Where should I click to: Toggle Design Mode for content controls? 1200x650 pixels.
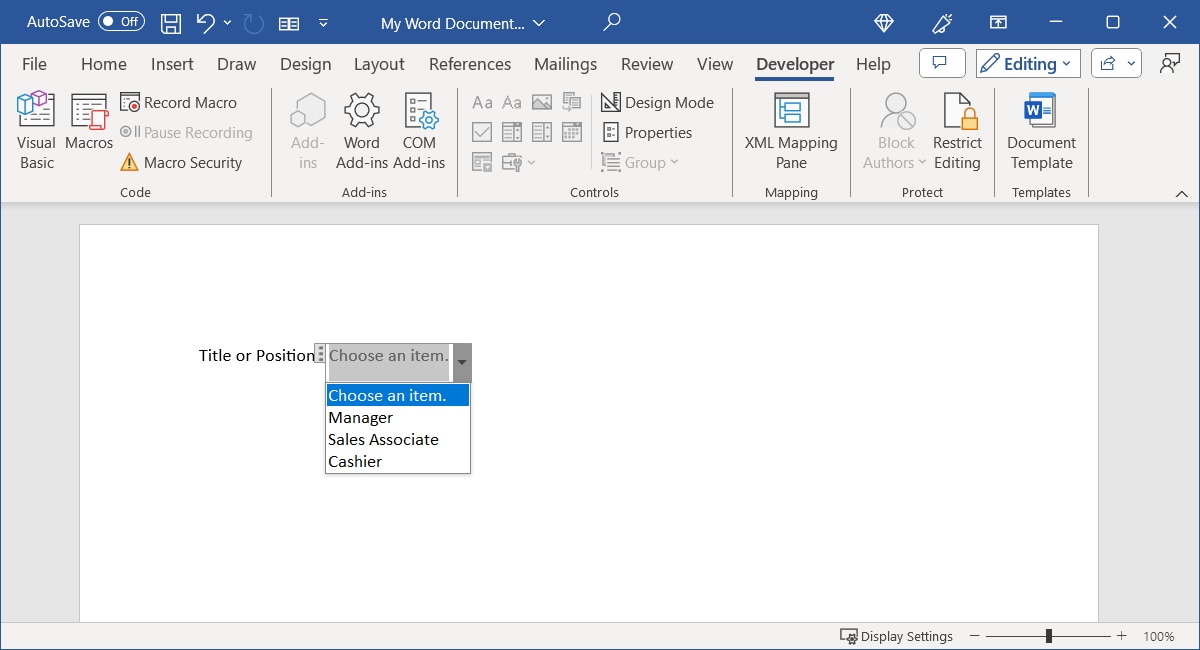click(658, 102)
